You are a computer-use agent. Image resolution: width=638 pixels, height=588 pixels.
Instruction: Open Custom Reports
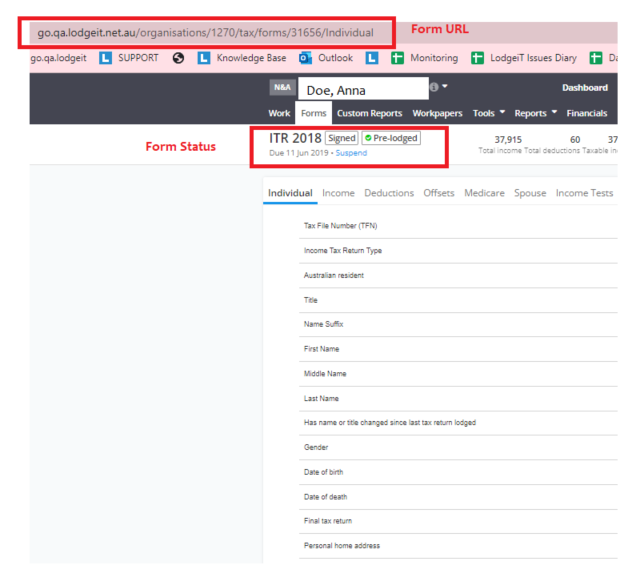click(369, 114)
